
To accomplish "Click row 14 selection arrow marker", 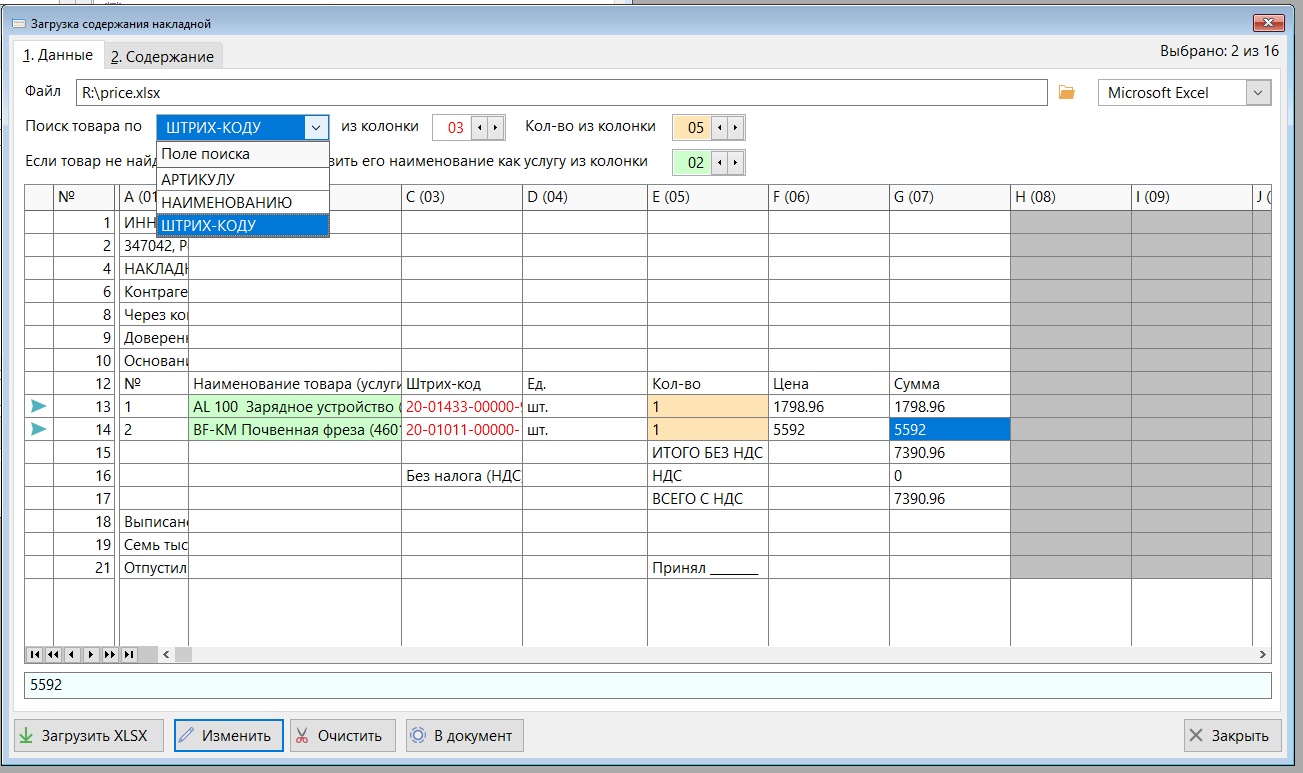I will point(38,429).
